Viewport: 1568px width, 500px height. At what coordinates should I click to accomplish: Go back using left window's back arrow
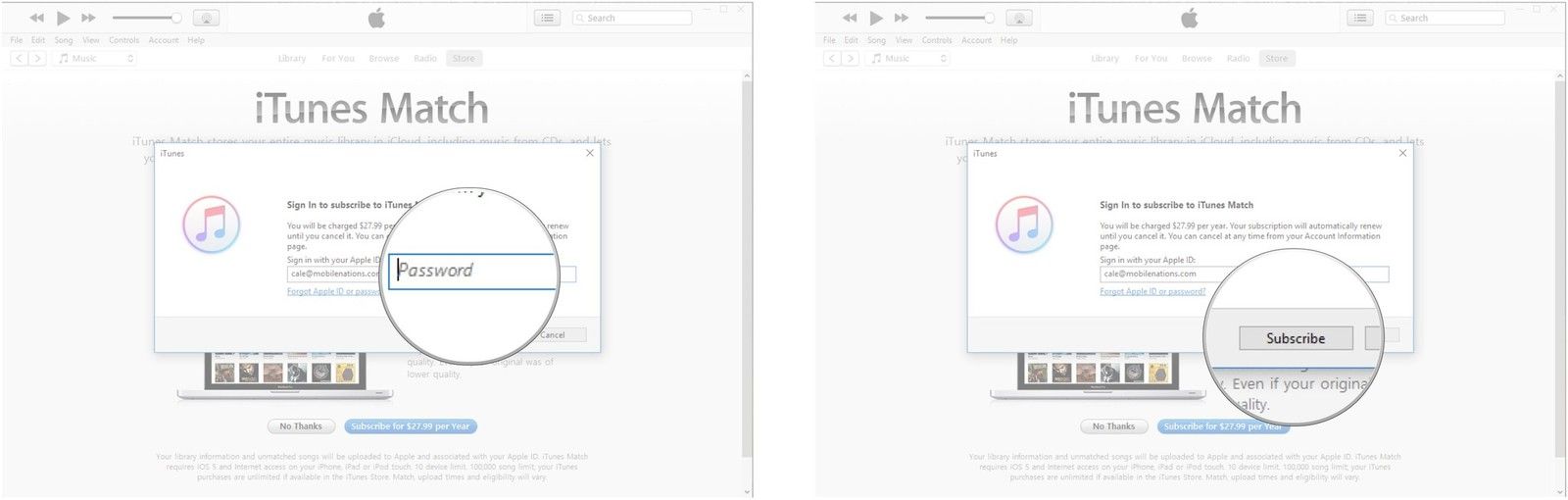coord(19,59)
